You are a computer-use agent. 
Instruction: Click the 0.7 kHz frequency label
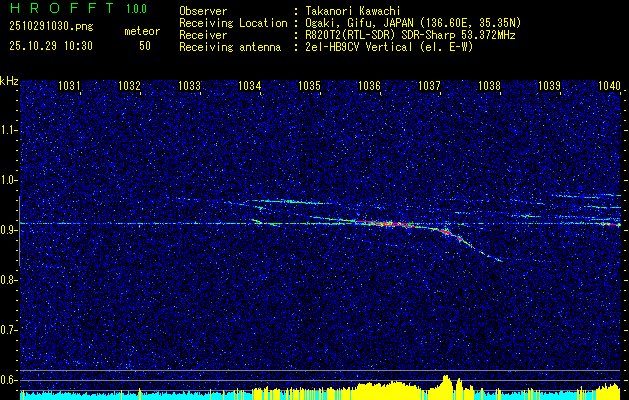(x=7, y=330)
